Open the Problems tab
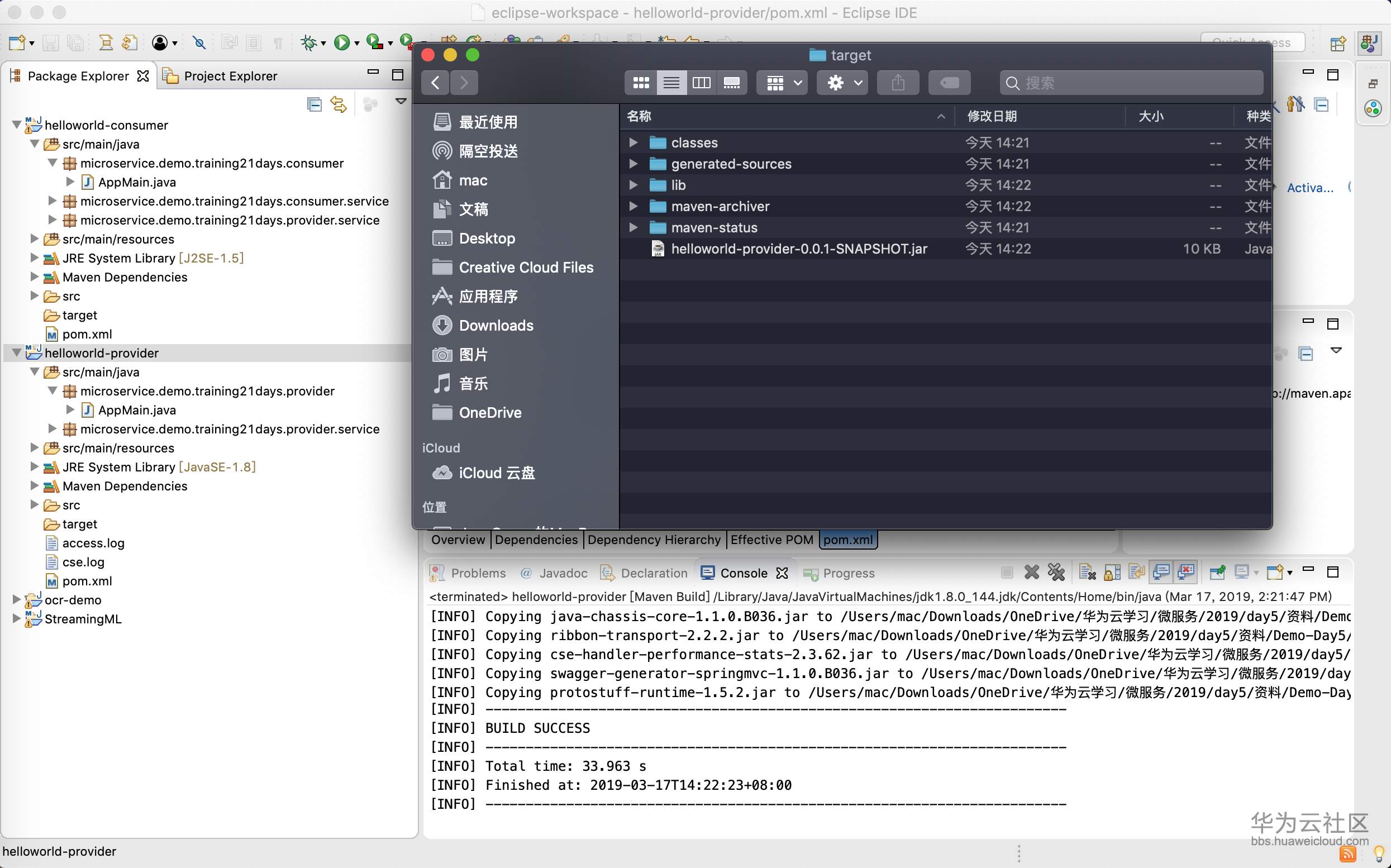Screen dimensions: 1391x868 478,573
